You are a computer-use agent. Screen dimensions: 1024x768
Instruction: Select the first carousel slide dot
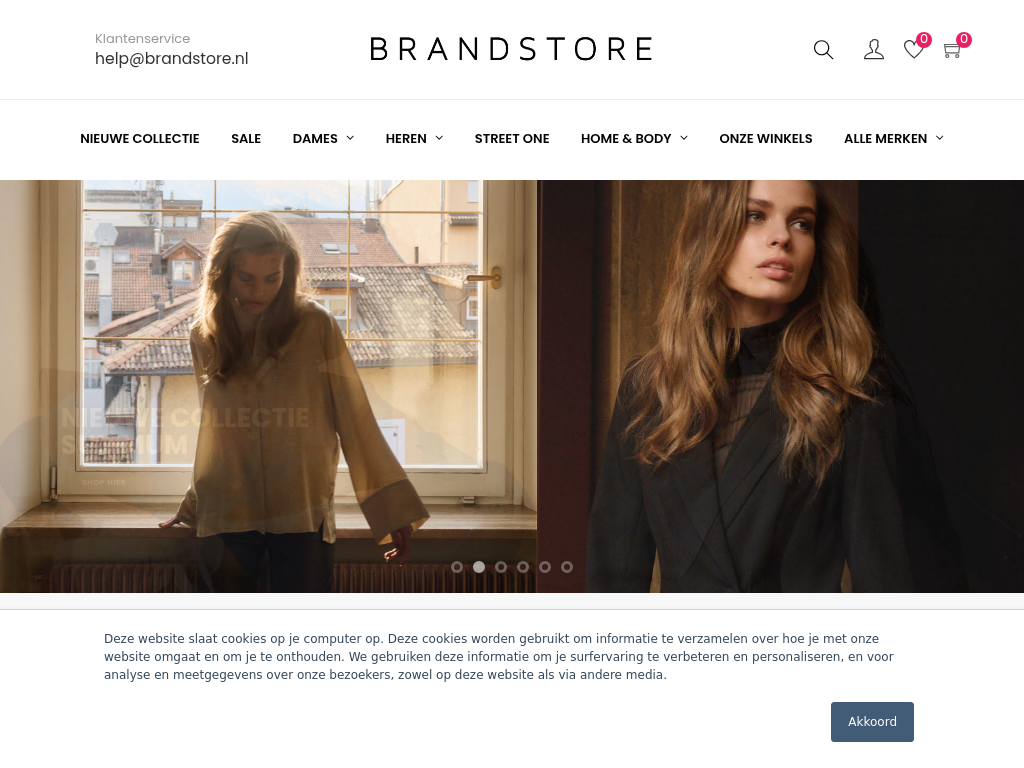pyautogui.click(x=457, y=567)
